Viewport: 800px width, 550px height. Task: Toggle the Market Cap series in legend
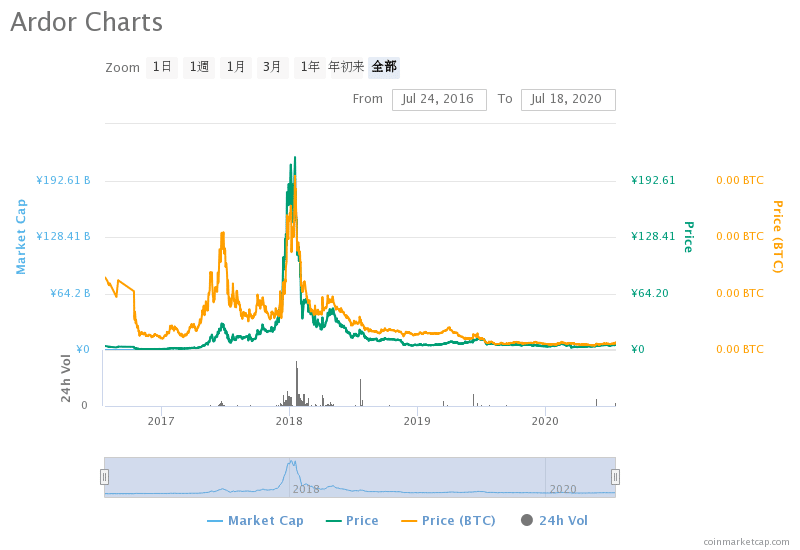[255, 520]
